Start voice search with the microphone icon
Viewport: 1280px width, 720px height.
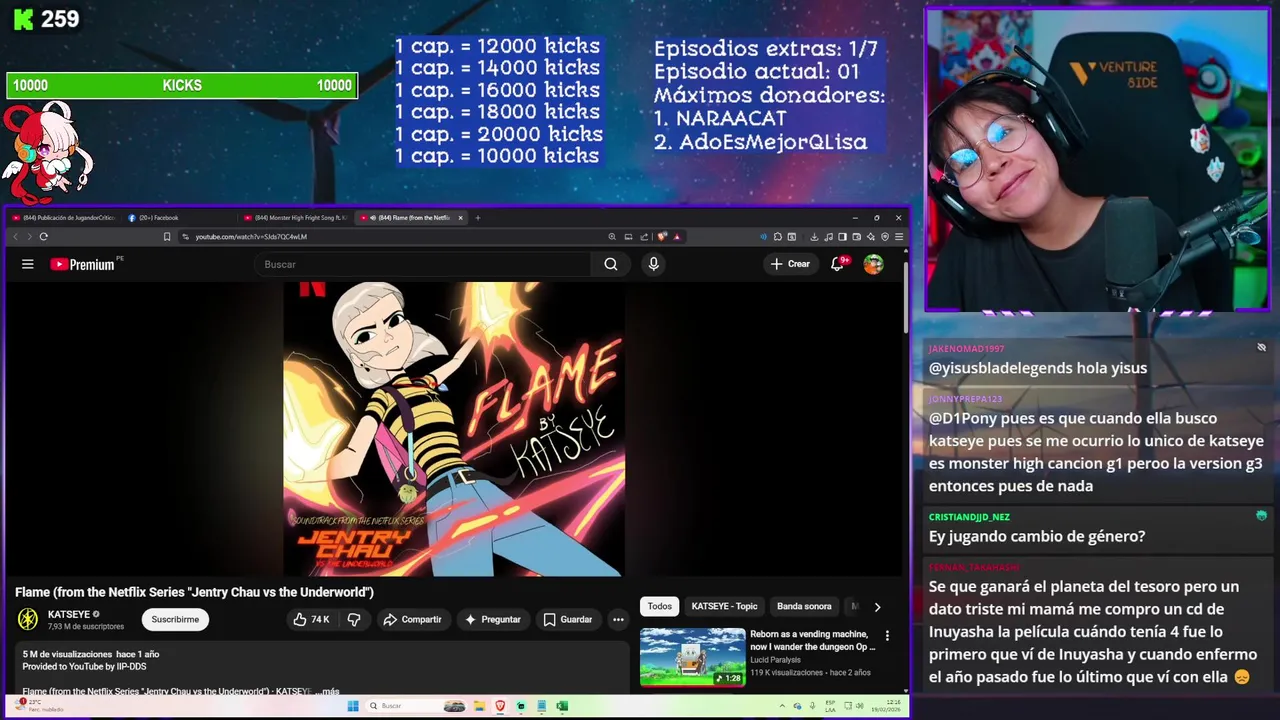pyautogui.click(x=653, y=264)
